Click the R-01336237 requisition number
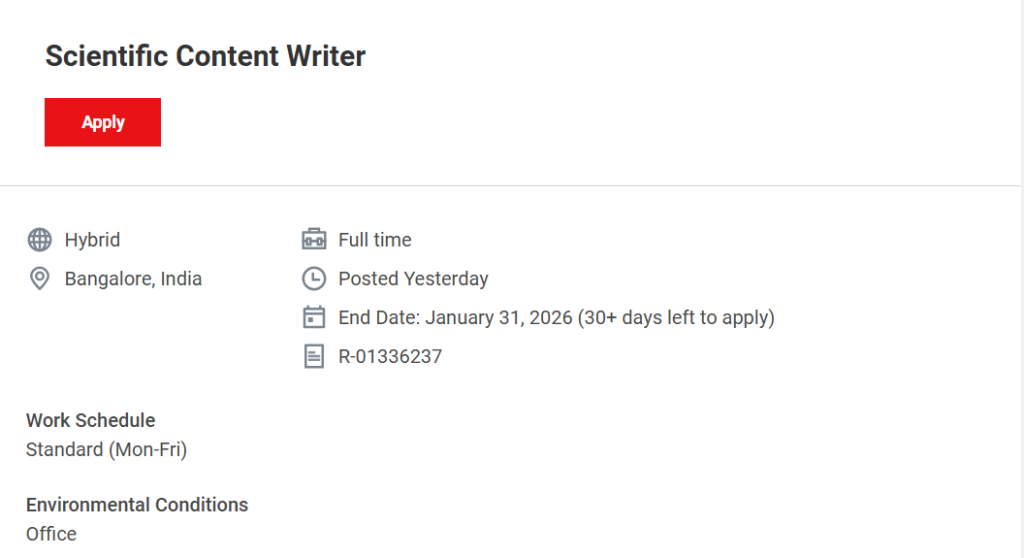The image size is (1024, 558). coord(390,356)
